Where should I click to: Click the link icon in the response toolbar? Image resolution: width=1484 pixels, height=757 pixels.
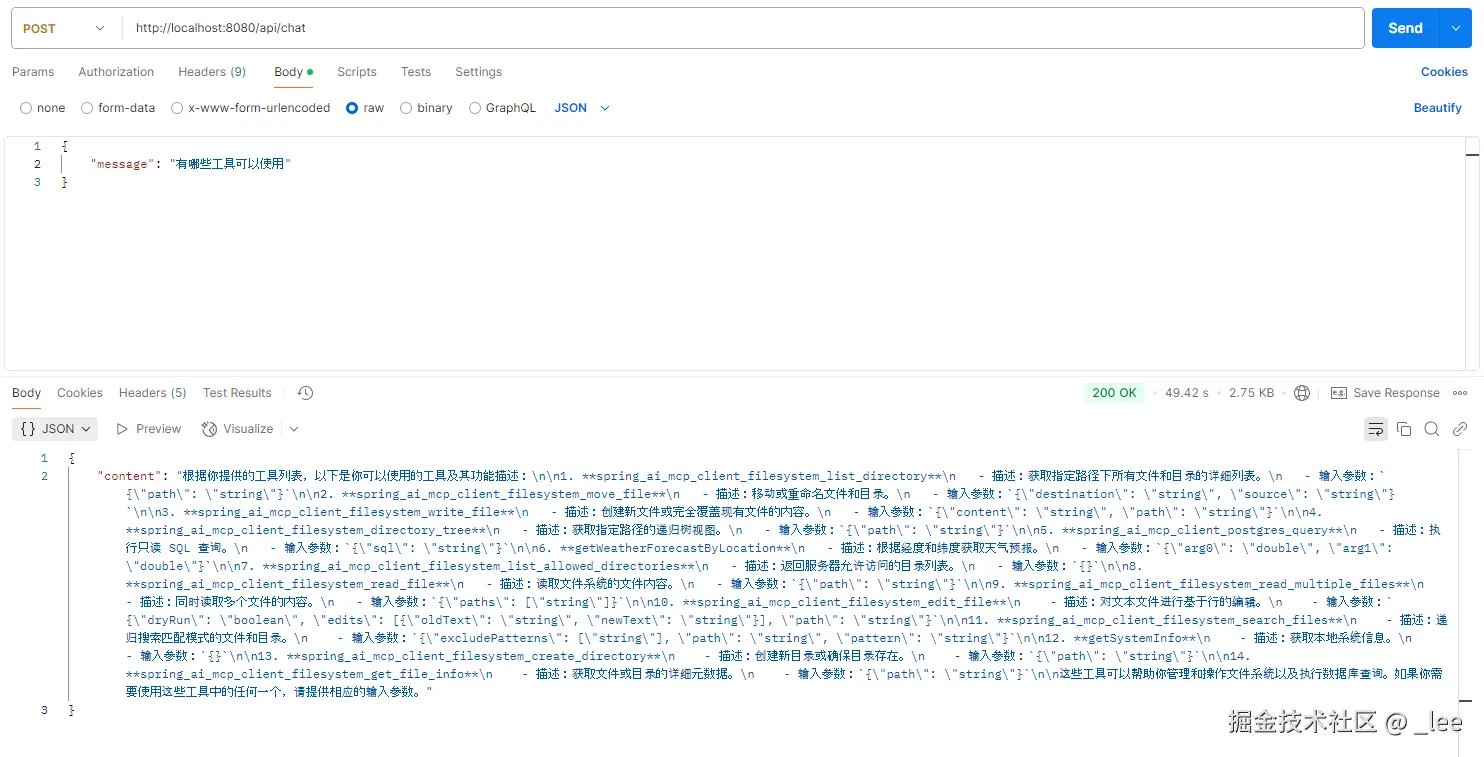click(1460, 429)
